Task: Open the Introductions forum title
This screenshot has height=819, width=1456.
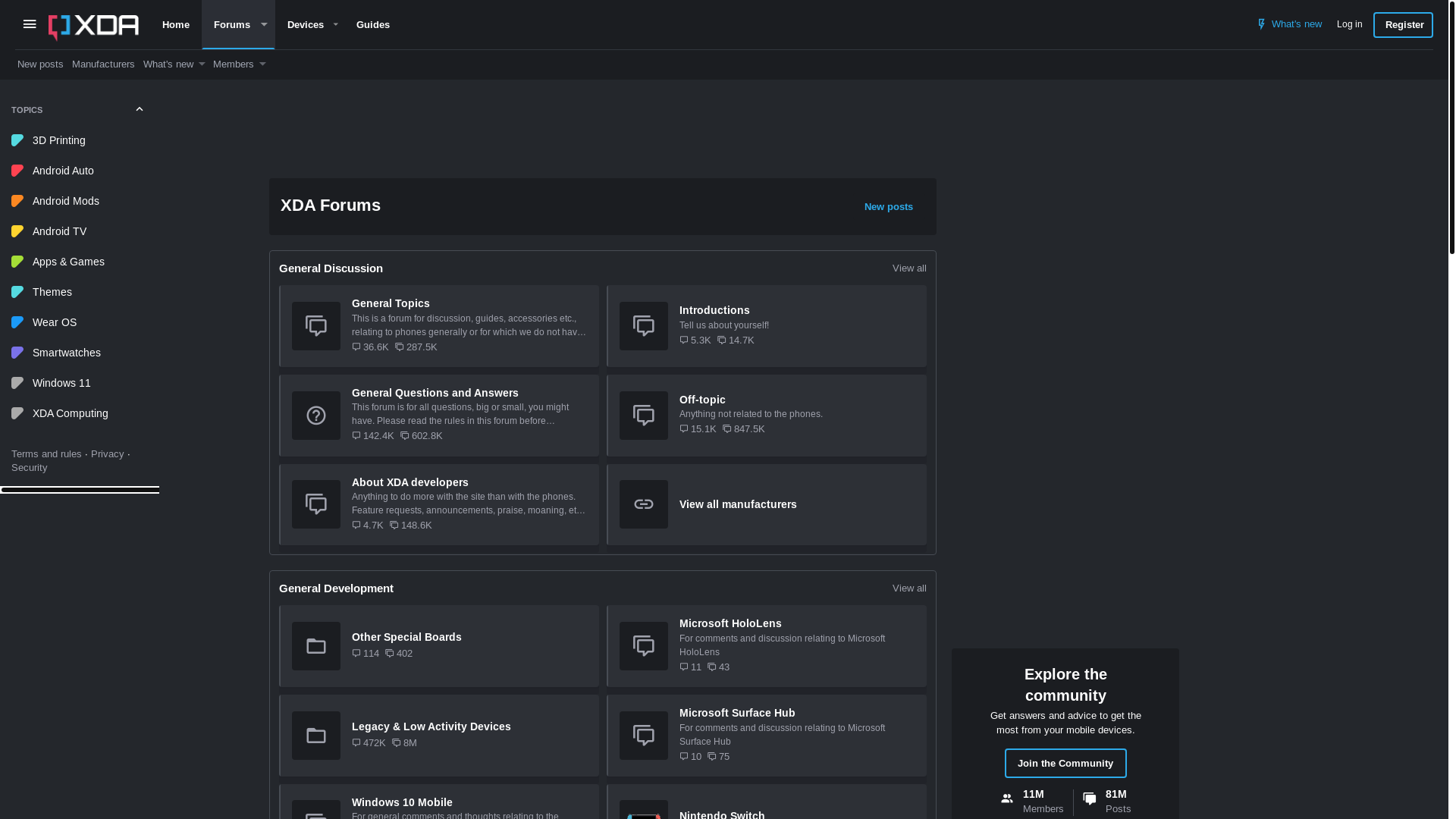Action: click(x=714, y=310)
